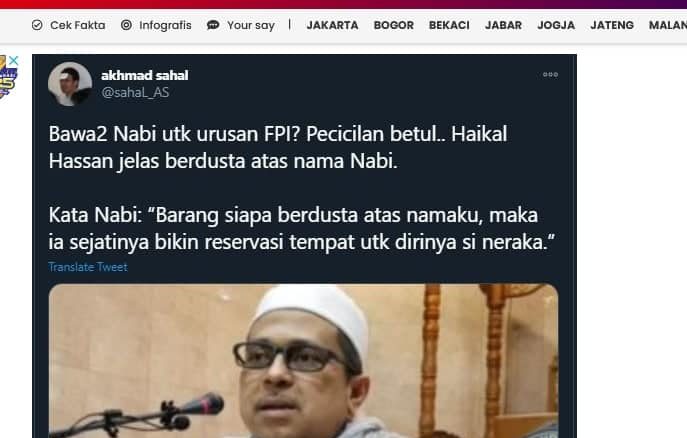Click the @sahaL_AS handle
687x438 pixels.
135,92
